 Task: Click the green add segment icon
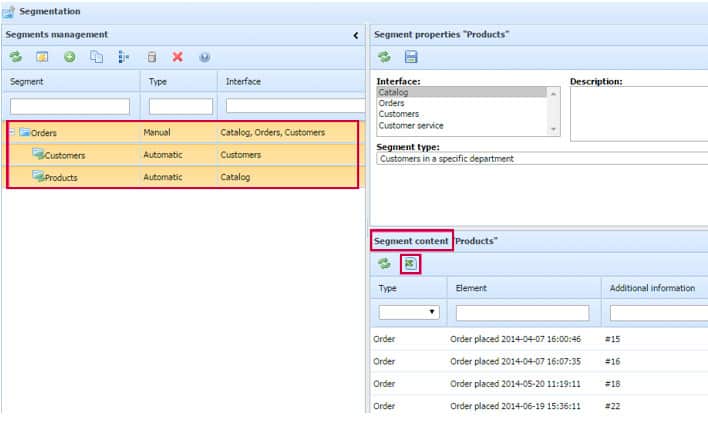click(x=70, y=57)
